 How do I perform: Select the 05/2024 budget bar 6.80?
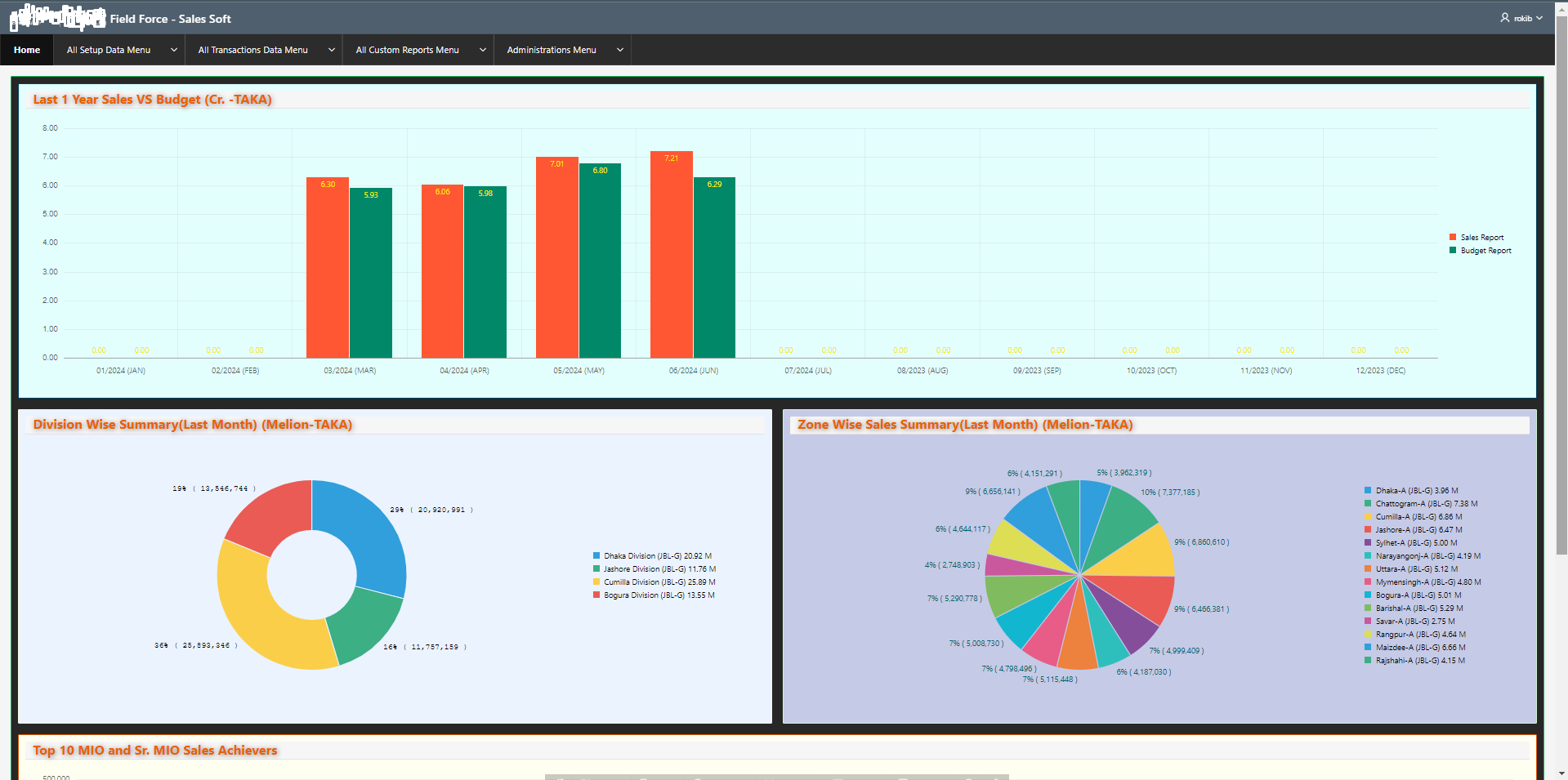point(600,261)
